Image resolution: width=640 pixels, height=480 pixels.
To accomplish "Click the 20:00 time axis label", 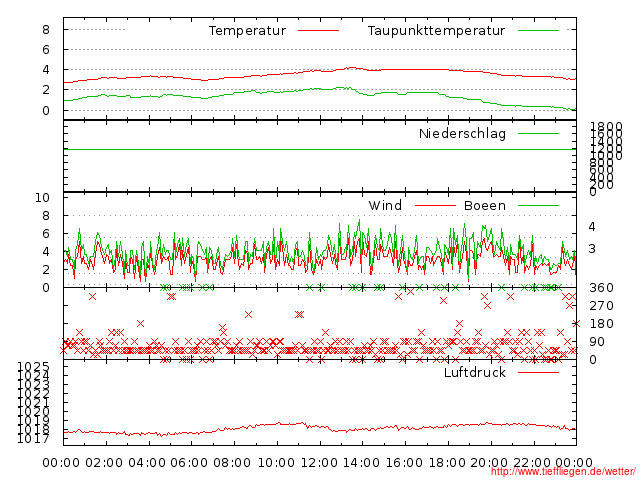I will 489,462.
